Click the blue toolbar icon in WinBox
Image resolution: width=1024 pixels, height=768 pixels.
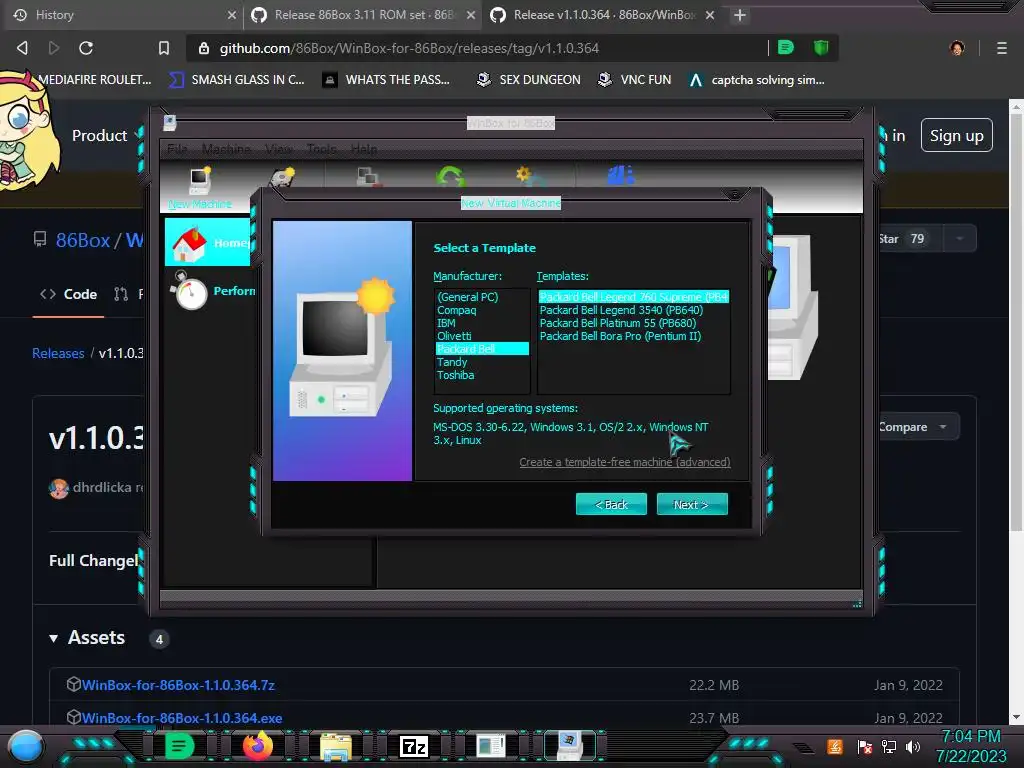(x=620, y=176)
